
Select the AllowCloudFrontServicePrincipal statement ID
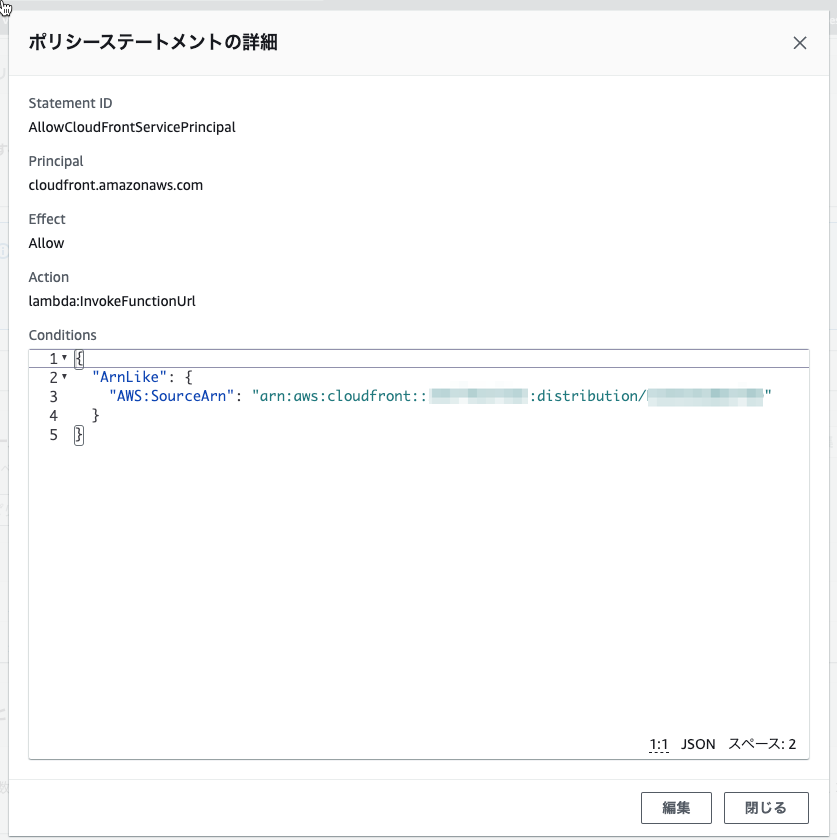coord(132,127)
